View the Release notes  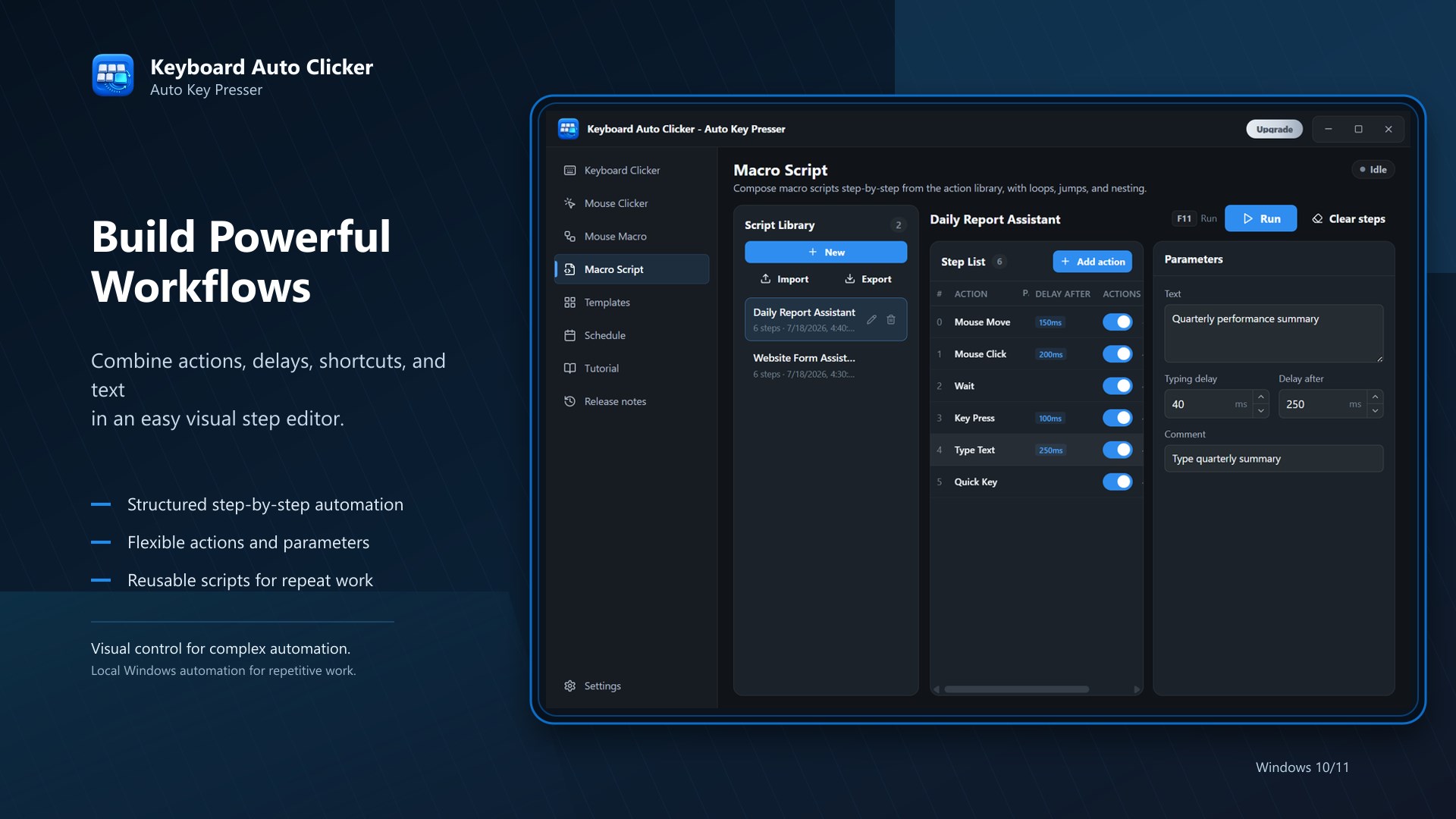(x=632, y=401)
